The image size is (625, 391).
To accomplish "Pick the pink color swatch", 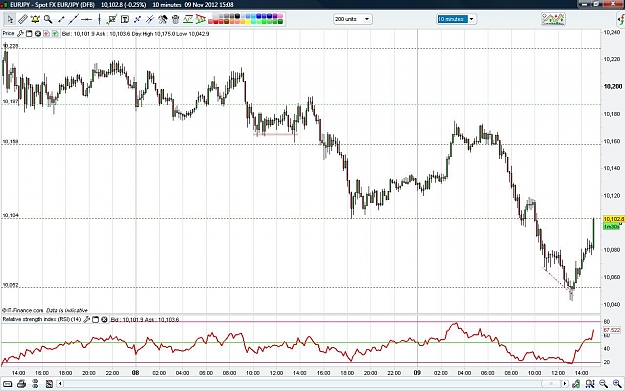I will [280, 16].
